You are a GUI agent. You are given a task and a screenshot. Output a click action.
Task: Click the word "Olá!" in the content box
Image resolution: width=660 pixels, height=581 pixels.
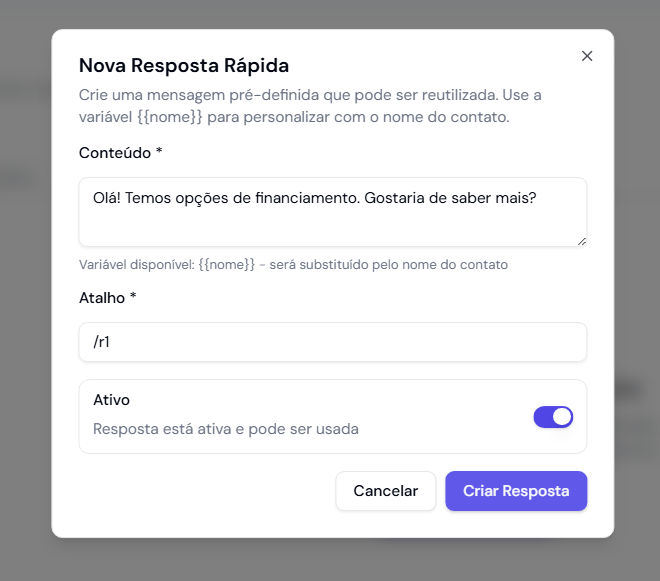(108, 198)
